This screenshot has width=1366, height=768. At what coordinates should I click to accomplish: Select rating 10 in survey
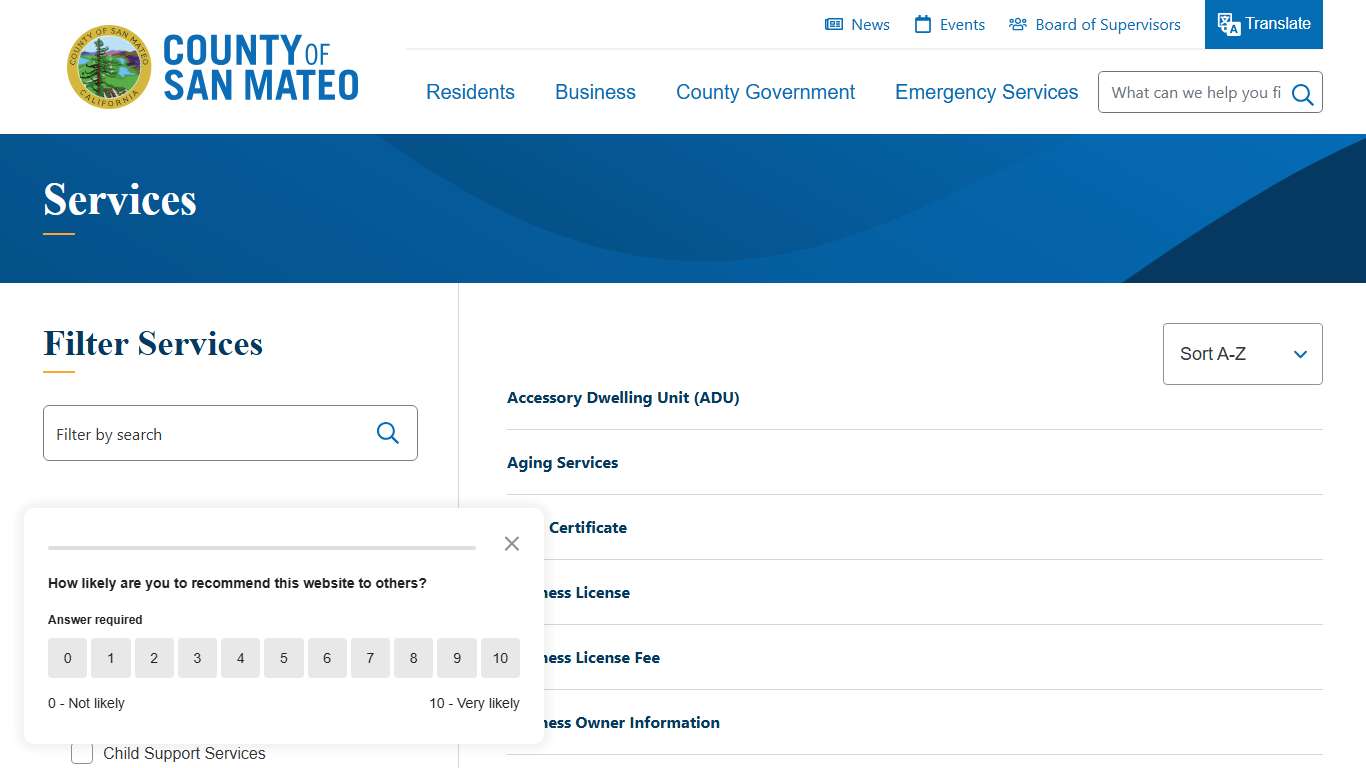pyautogui.click(x=500, y=658)
